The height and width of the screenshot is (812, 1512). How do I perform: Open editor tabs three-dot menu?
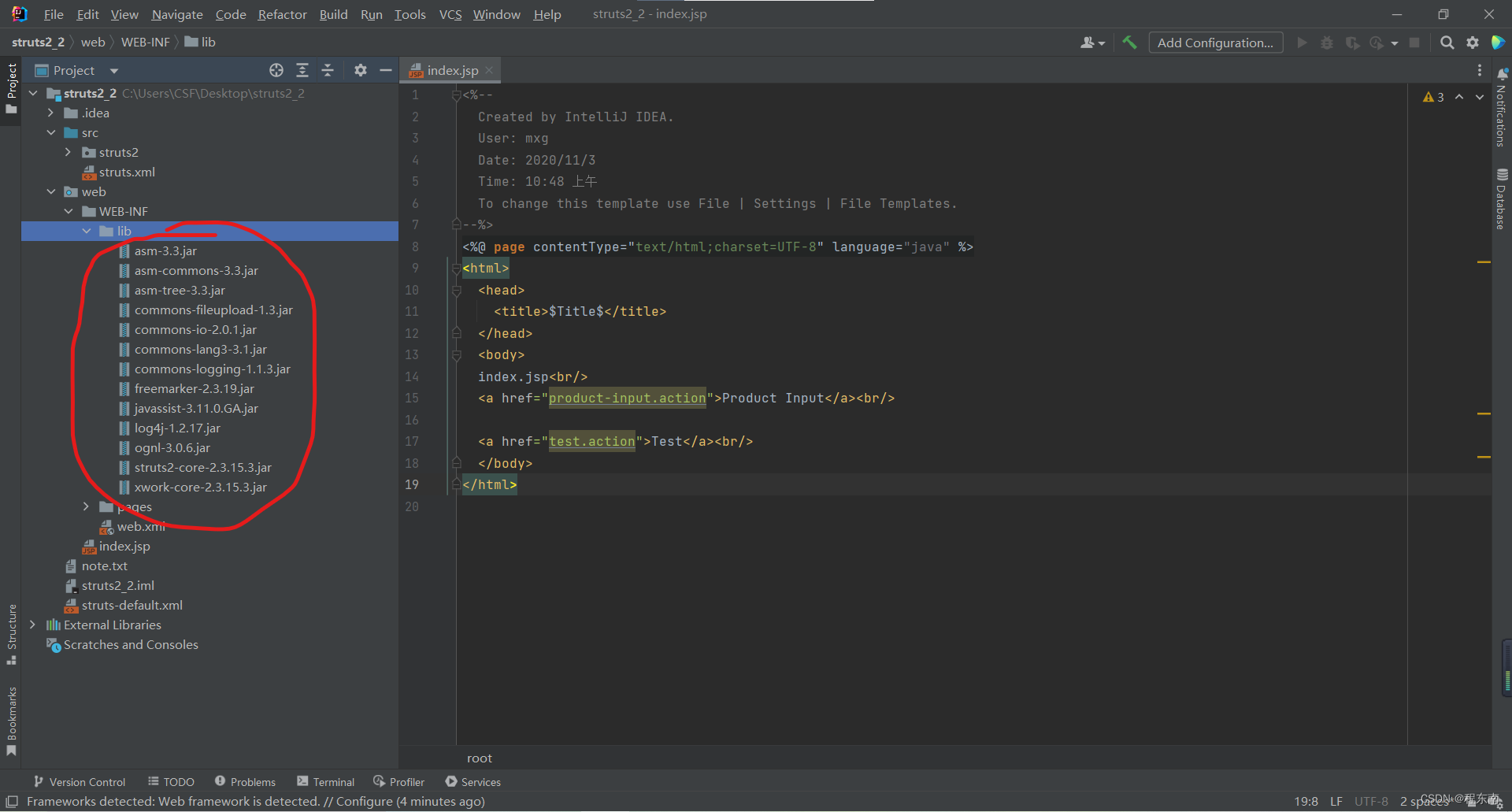[x=1479, y=70]
